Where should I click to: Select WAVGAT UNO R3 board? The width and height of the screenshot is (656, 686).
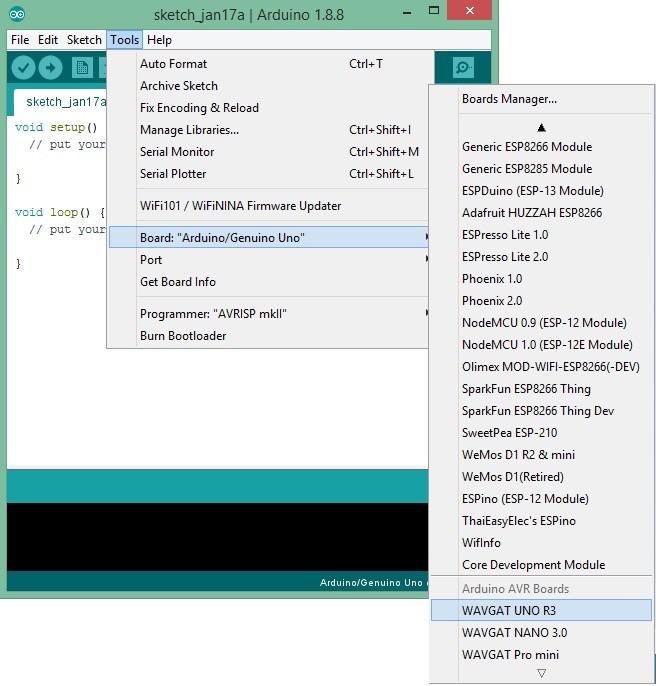[541, 610]
